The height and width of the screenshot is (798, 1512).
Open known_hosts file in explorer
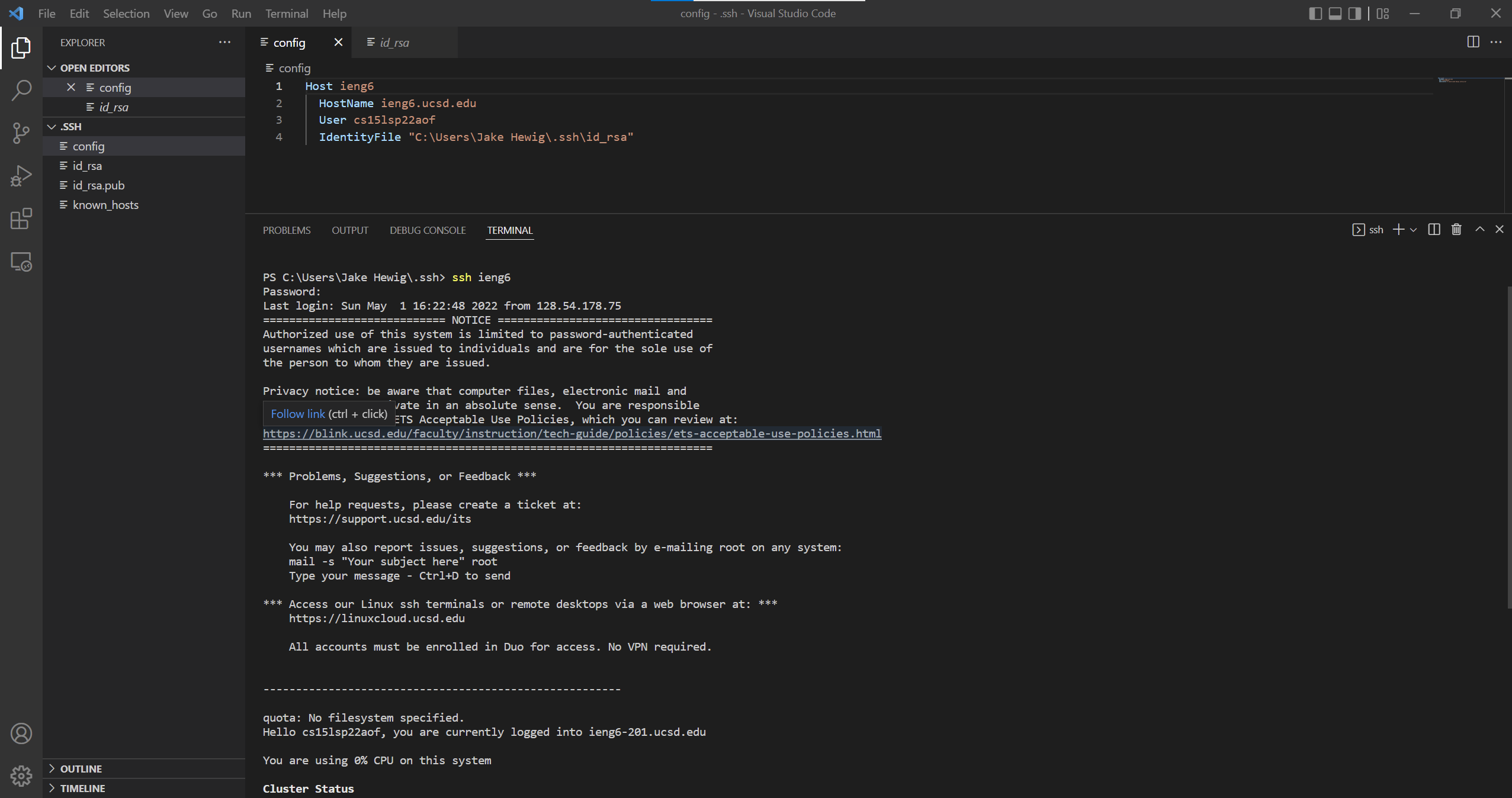tap(105, 205)
